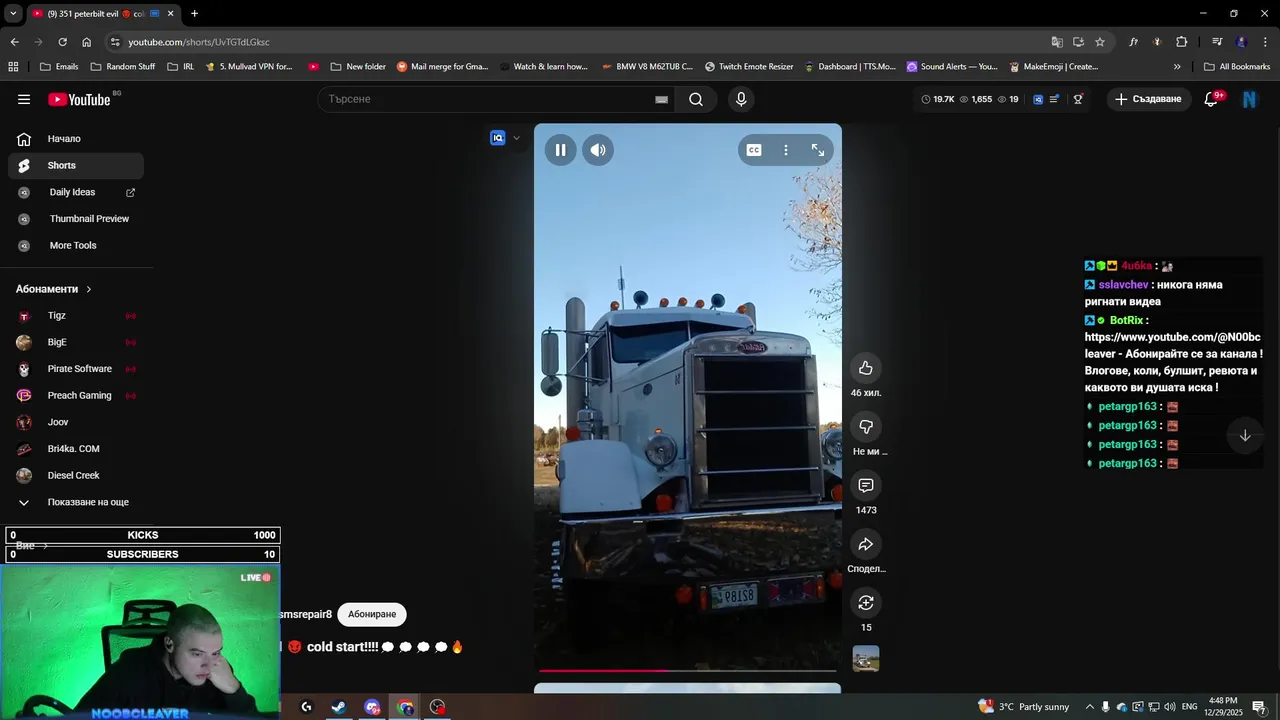The image size is (1280, 720).
Task: Open Preach Gaming subscription
Action: (76, 396)
